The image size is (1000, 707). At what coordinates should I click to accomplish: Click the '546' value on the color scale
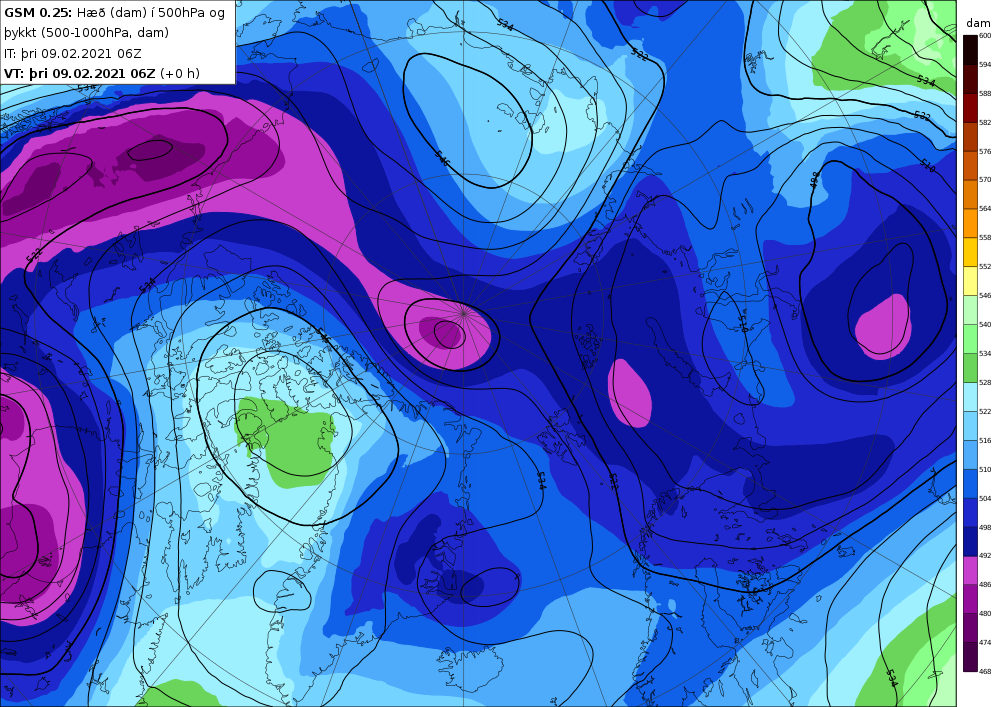pyautogui.click(x=985, y=296)
